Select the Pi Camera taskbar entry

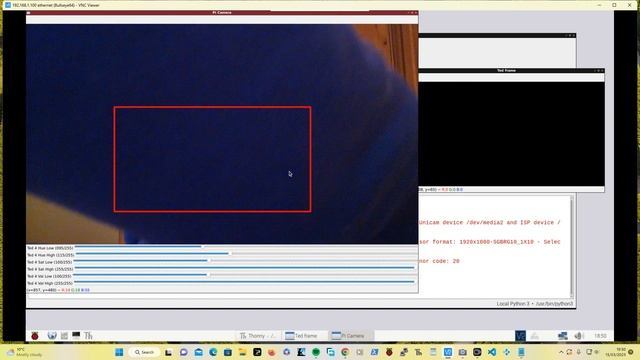pyautogui.click(x=351, y=336)
